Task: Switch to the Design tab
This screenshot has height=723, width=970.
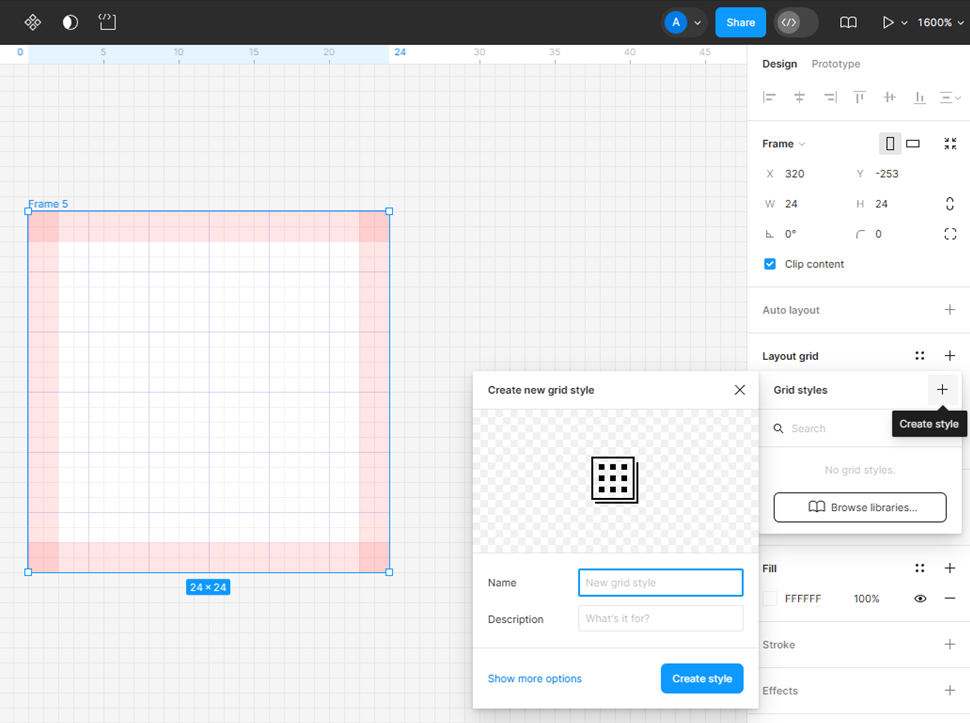Action: (x=779, y=64)
